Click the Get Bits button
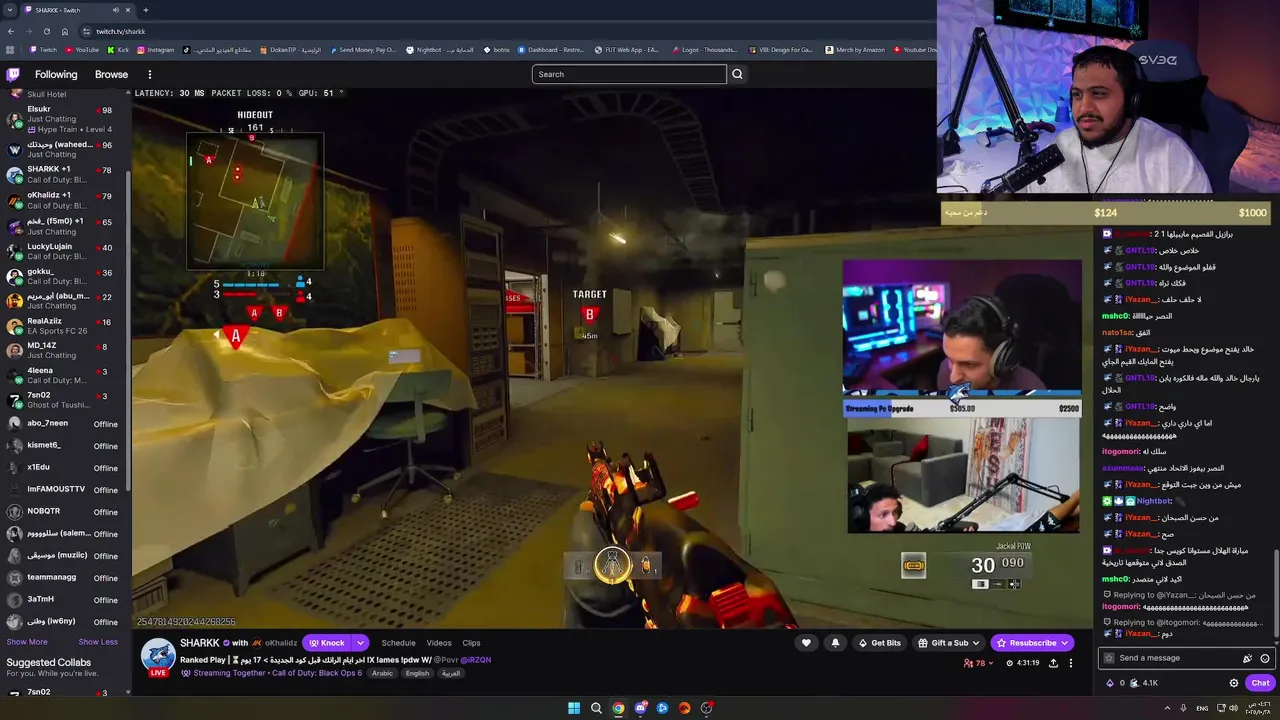 (x=879, y=643)
